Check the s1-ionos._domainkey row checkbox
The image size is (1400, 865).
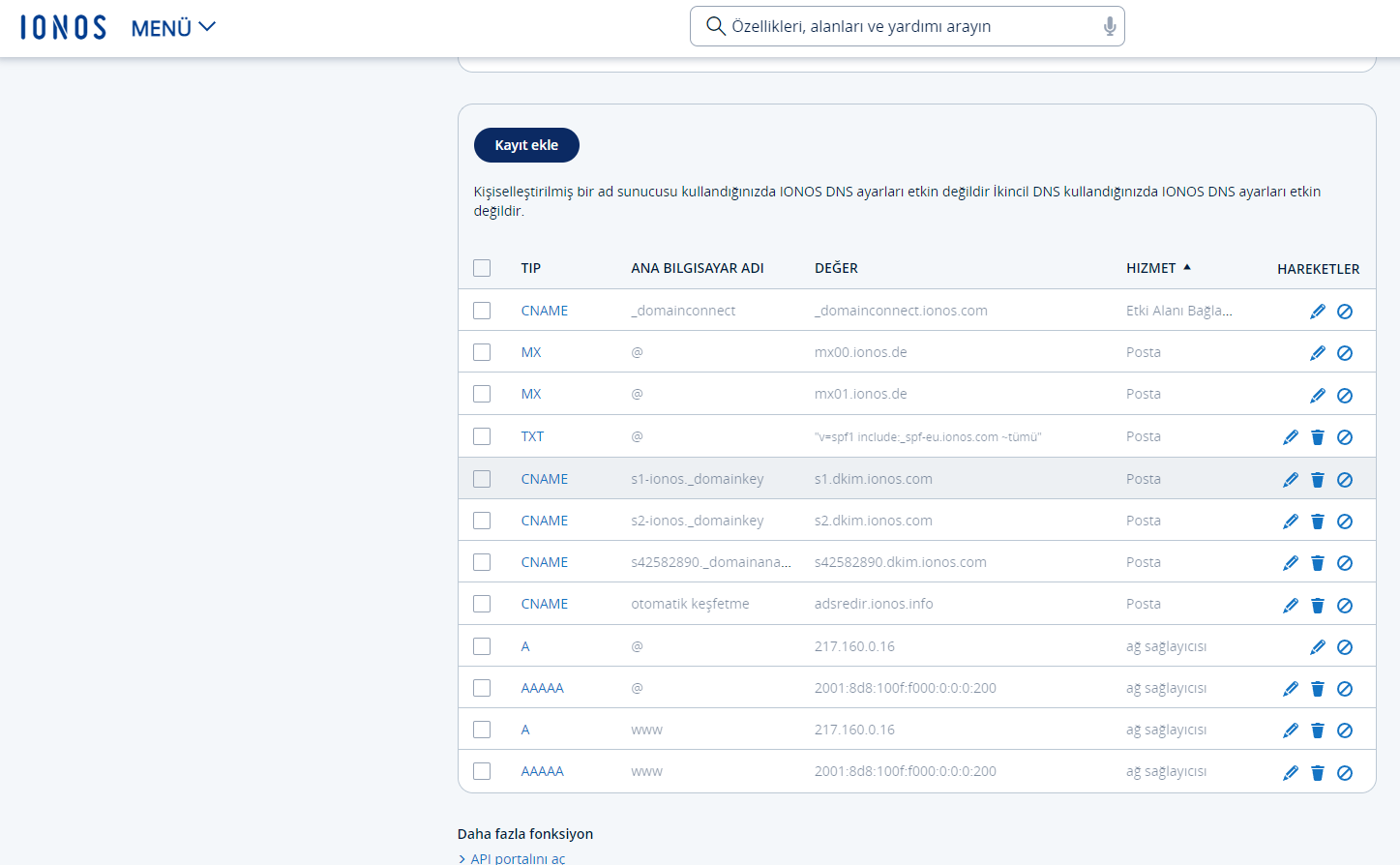[482, 479]
